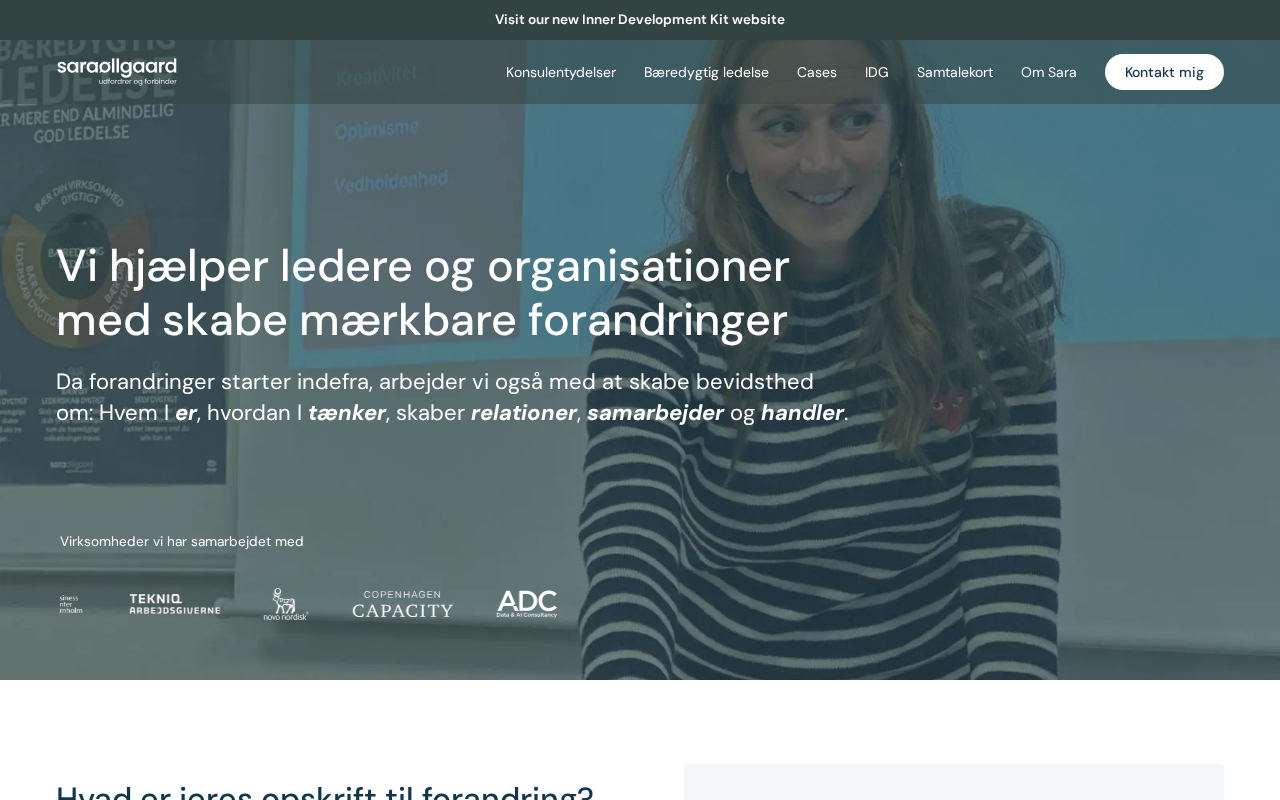Open the Konsulentydelser menu item

click(x=561, y=72)
